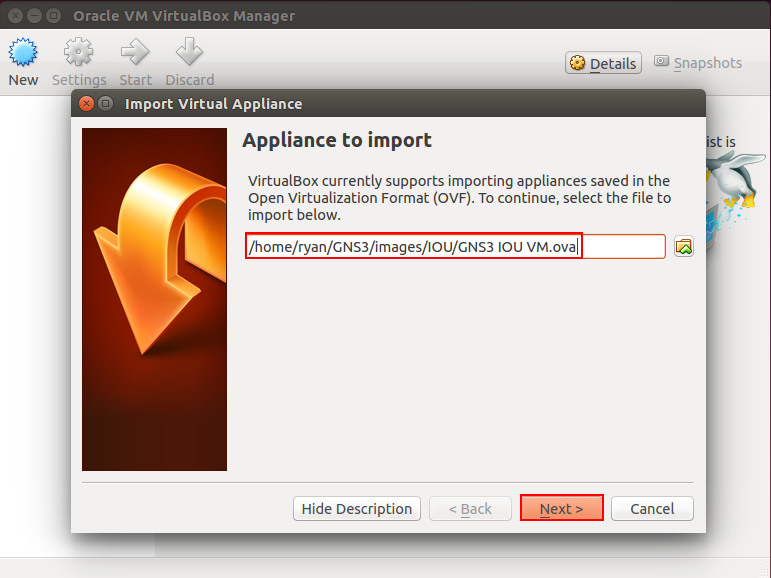Maximize the VirtualBox Manager window

(53, 16)
